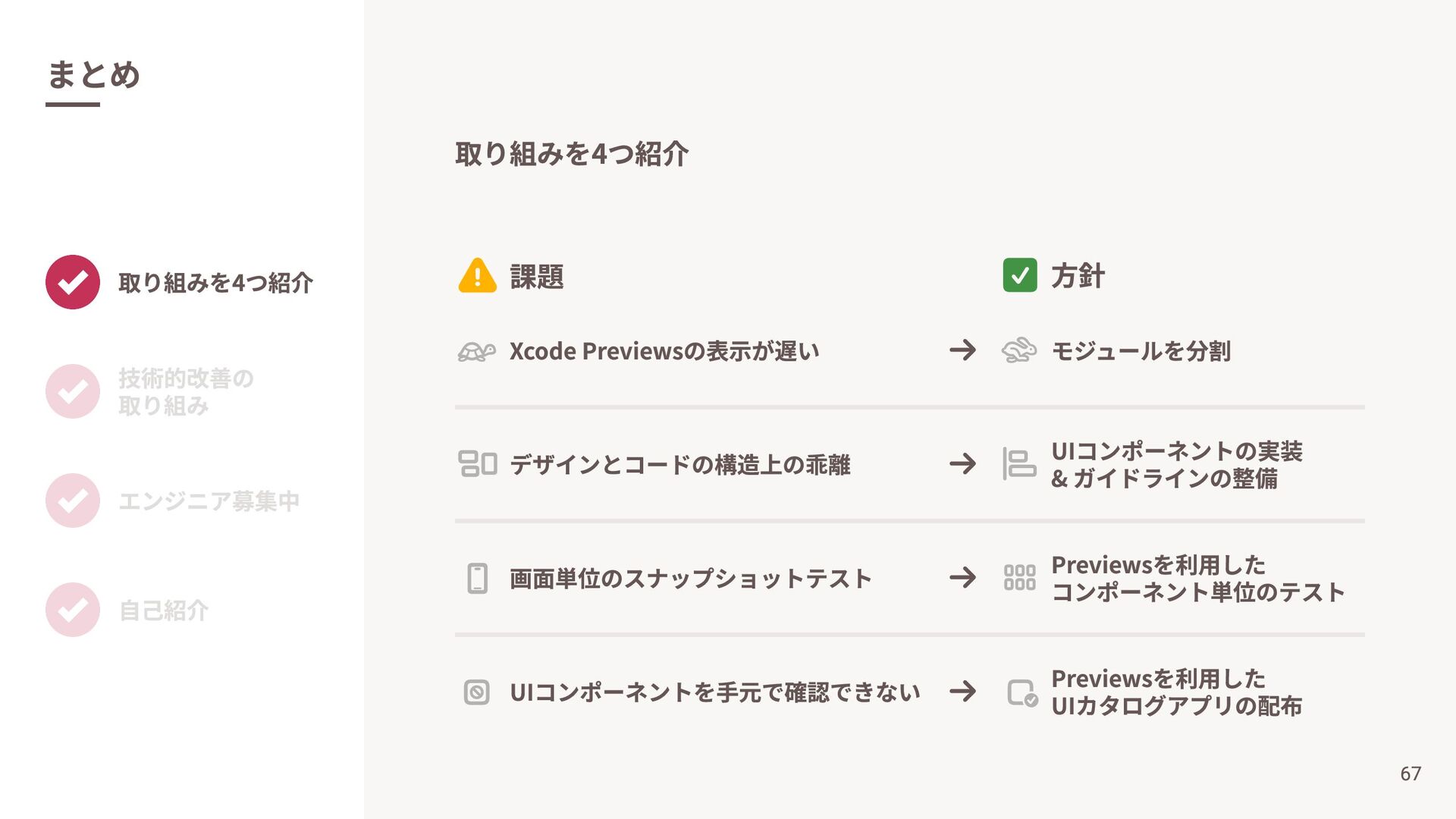Click the checked device icon beside UIカタログアプリの配布

[1022, 693]
